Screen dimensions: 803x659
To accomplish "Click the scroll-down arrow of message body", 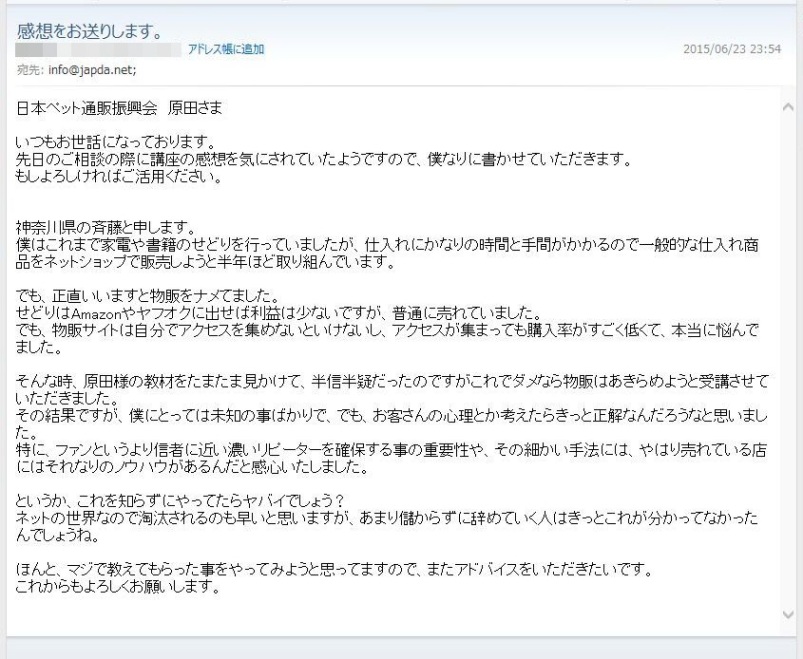I will tap(788, 614).
